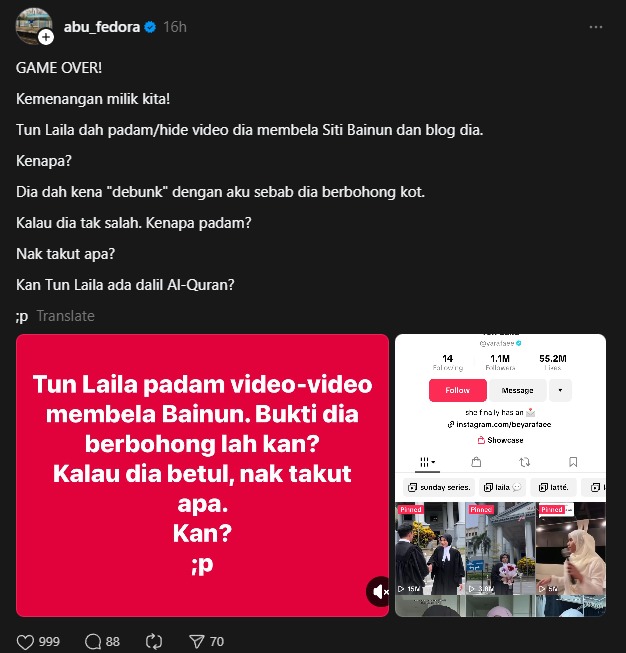The width and height of the screenshot is (626, 653).
Task: Like the post with the heart icon
Action: [25, 642]
